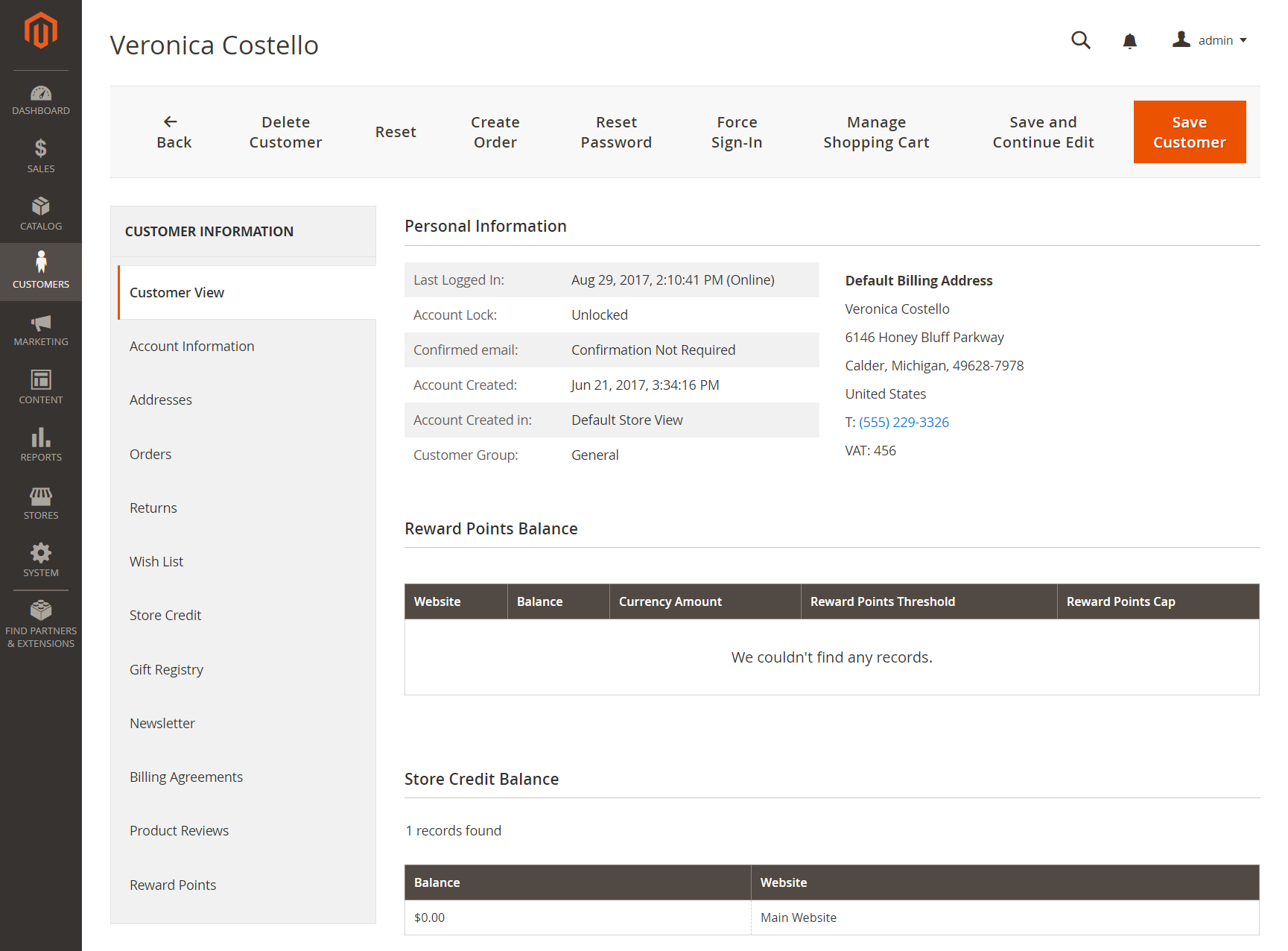Open the Reward Points section
Viewport: 1288px width, 951px height.
tap(173, 885)
